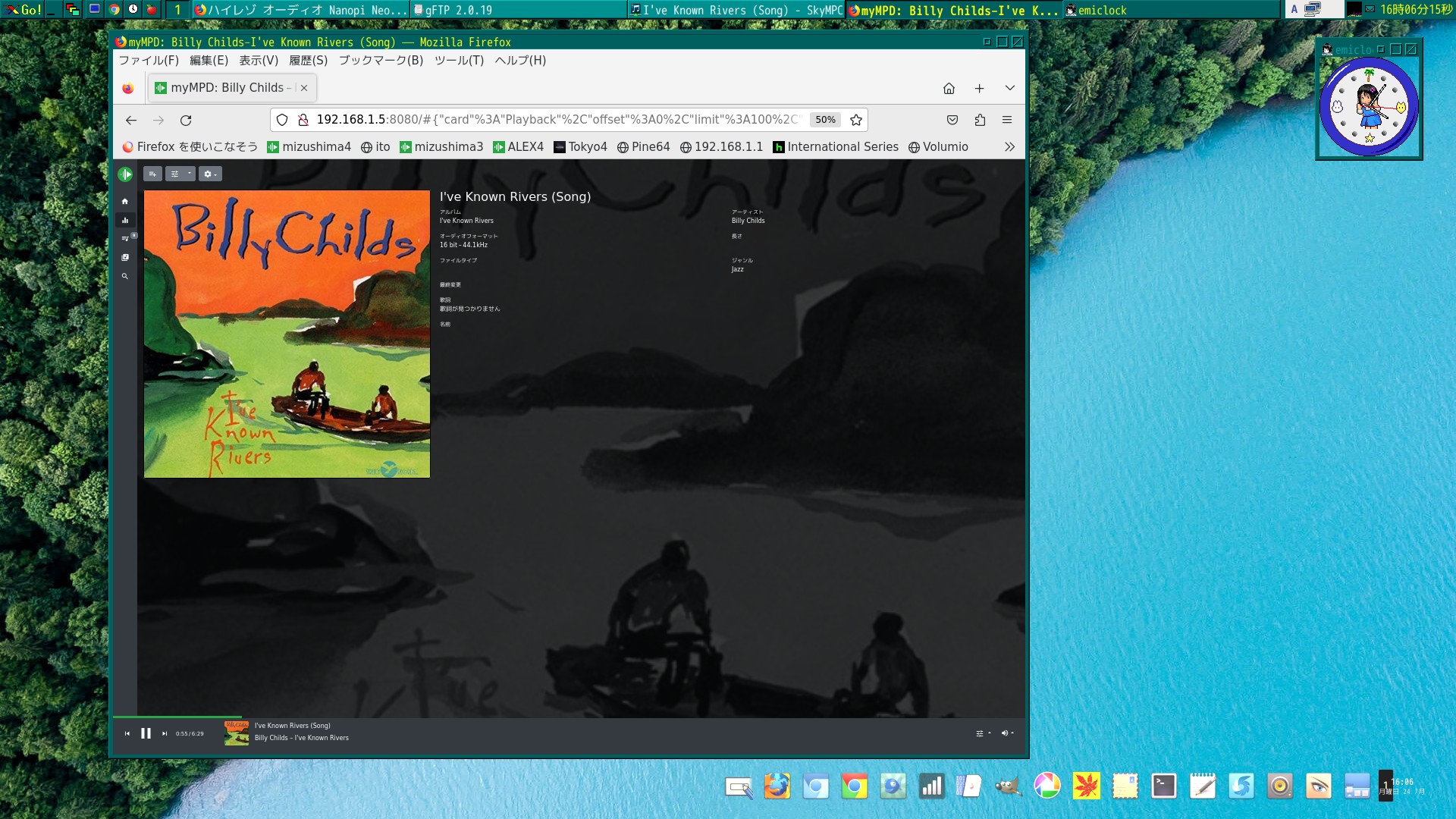Open the Search view magnifier icon
This screenshot has width=1456, height=819.
125,277
